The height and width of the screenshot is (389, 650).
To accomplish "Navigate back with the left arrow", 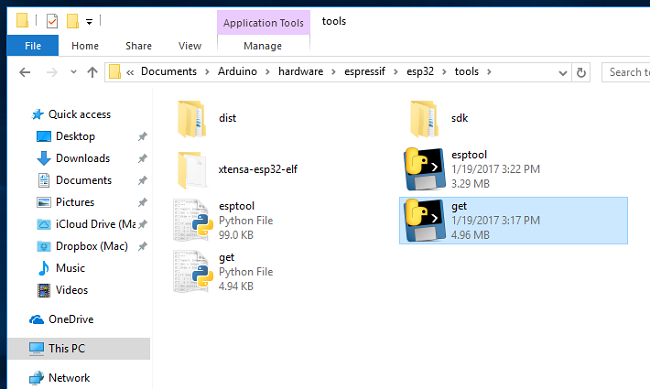I will click(25, 73).
